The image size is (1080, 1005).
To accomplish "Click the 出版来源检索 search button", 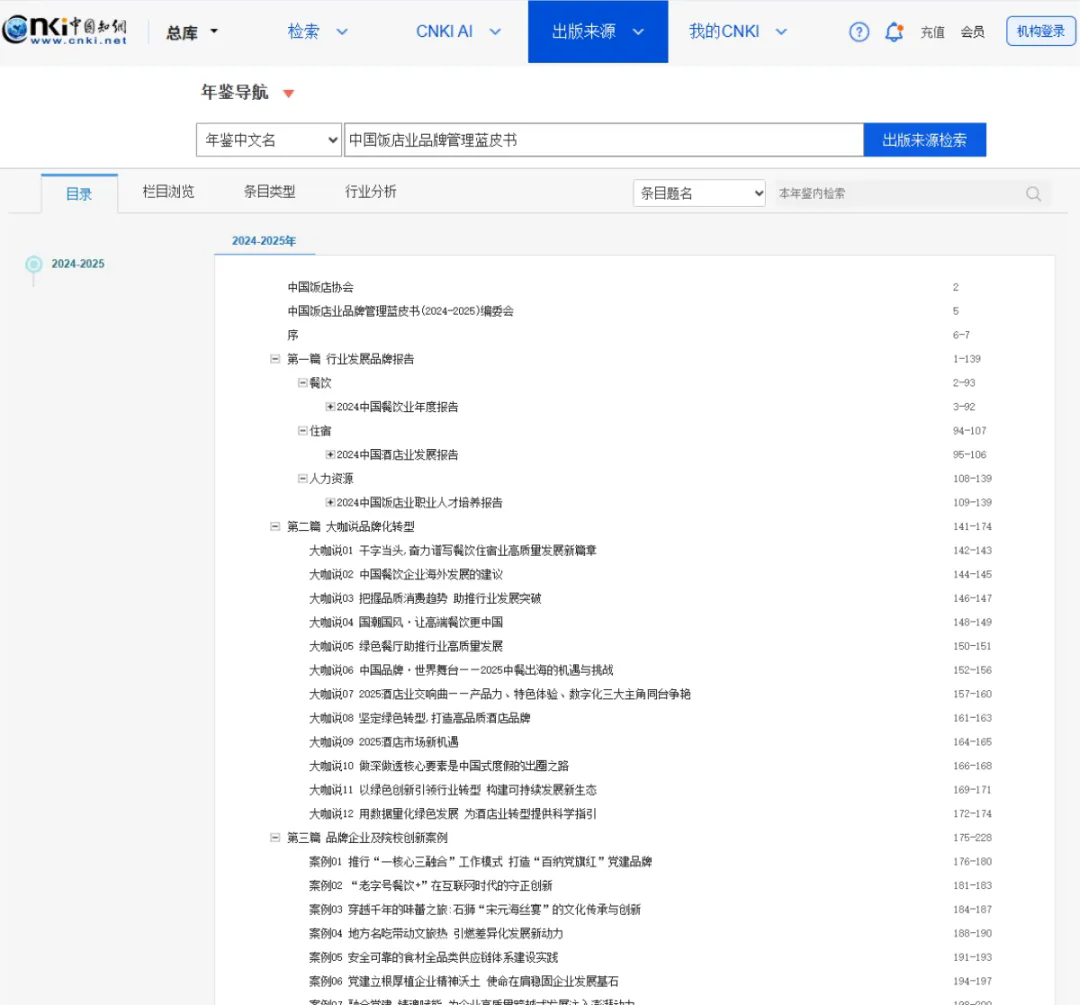I will (924, 139).
